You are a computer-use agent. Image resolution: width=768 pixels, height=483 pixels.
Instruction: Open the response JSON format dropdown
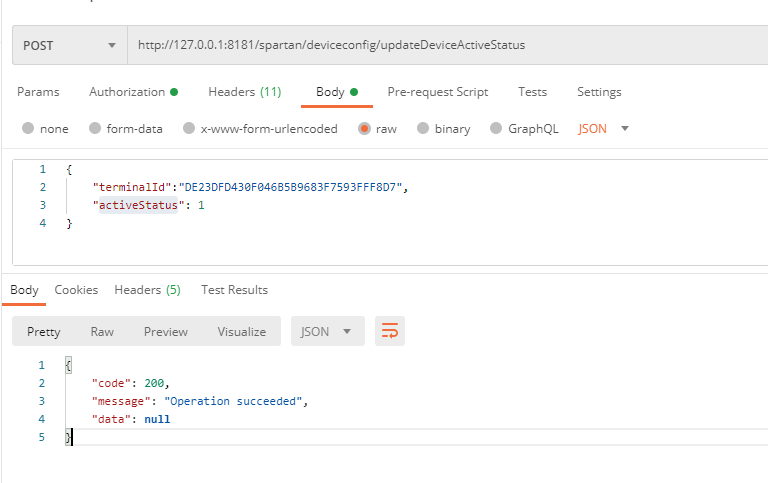(x=326, y=332)
